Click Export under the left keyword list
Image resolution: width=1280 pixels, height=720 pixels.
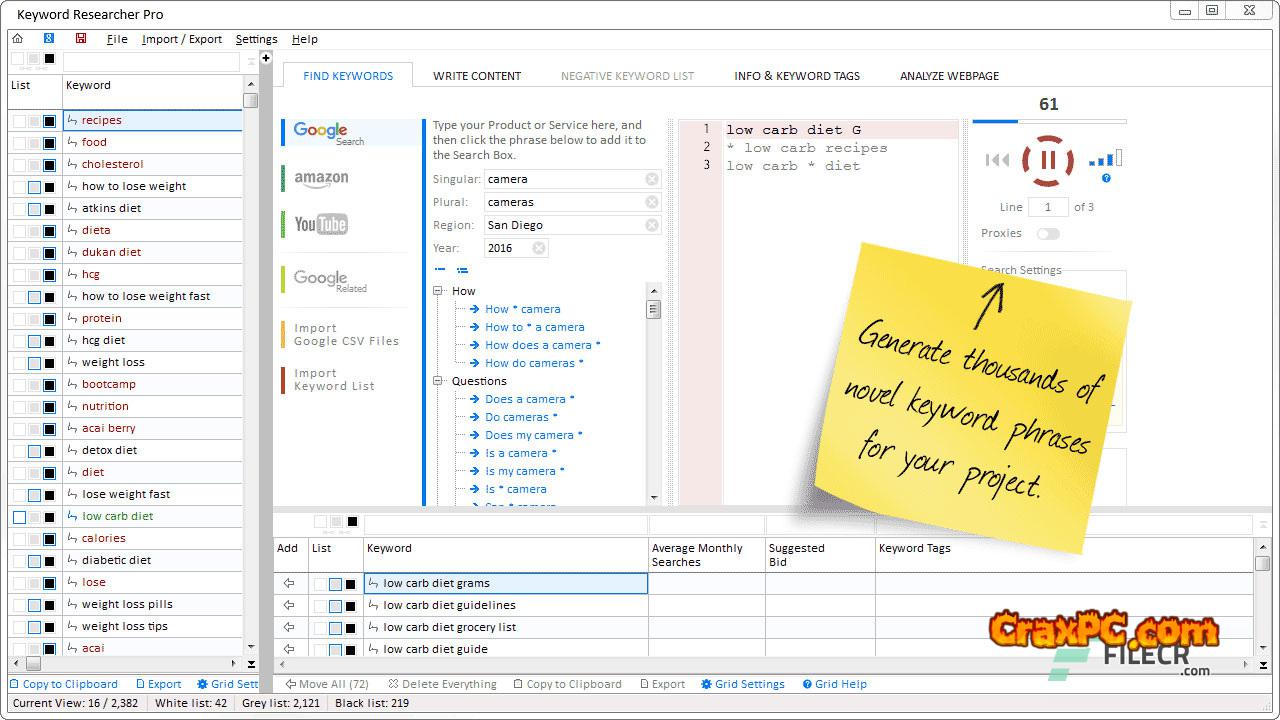[x=158, y=684]
